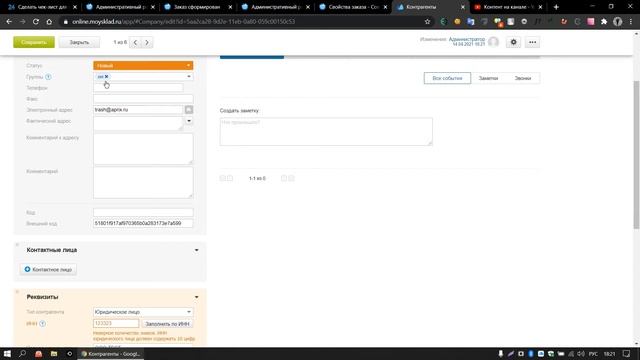Click the browser forward arrow
640x360 pixels.
click(22, 22)
